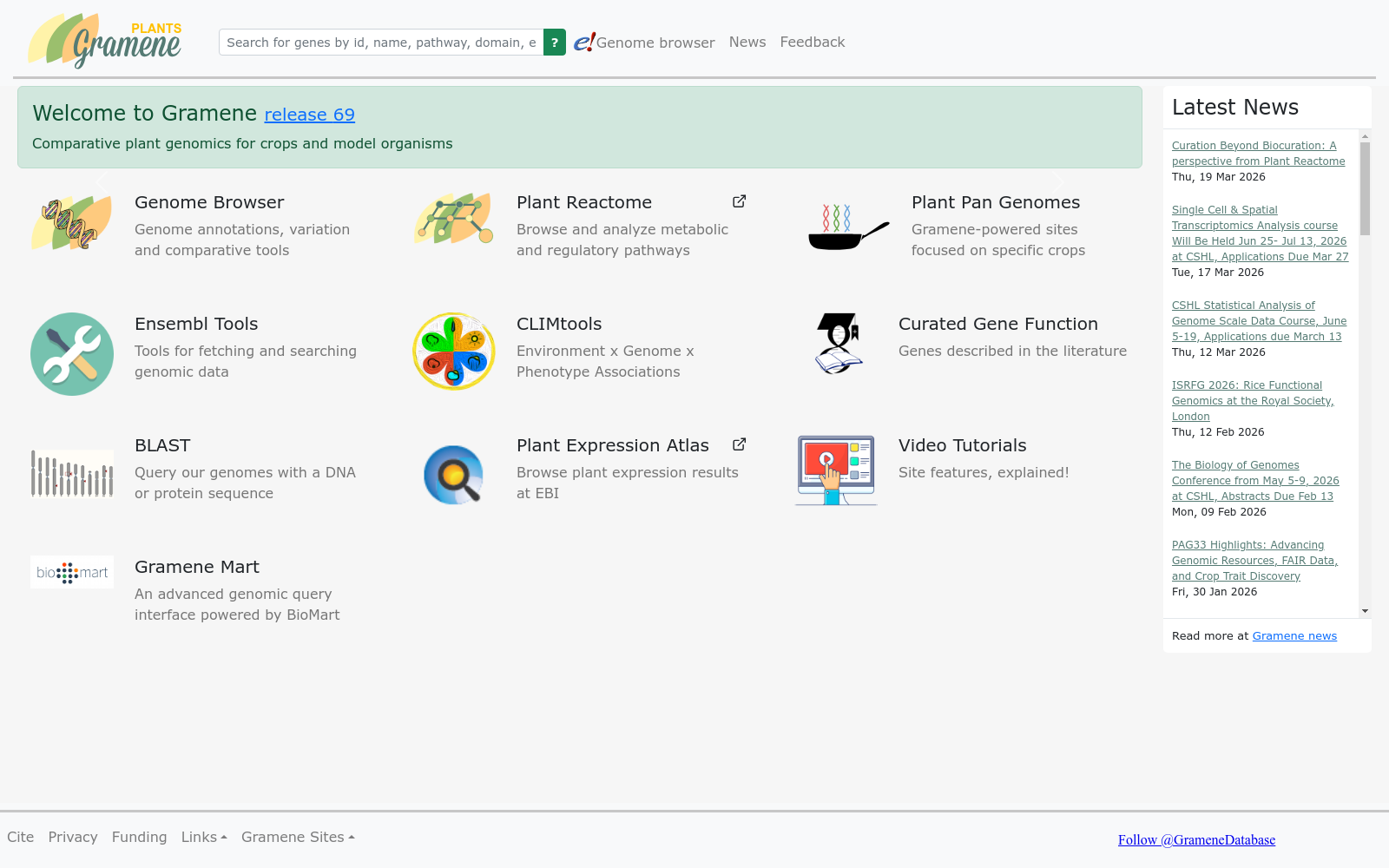Click the Video Tutorials monitor icon
This screenshot has height=868, width=1389.
click(836, 470)
